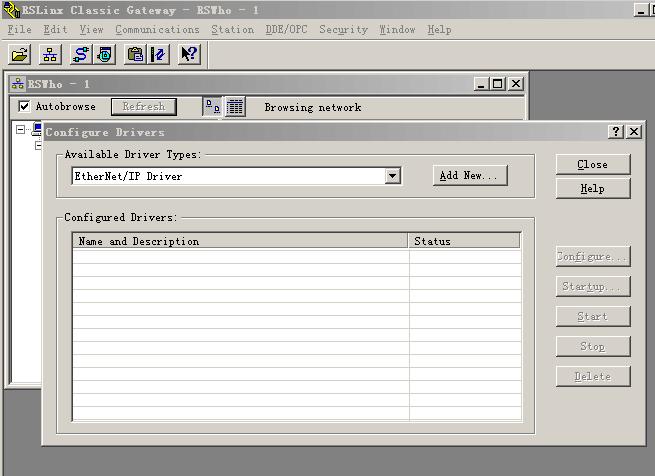
Task: Switch RSWho to large icons view
Action: click(212, 107)
